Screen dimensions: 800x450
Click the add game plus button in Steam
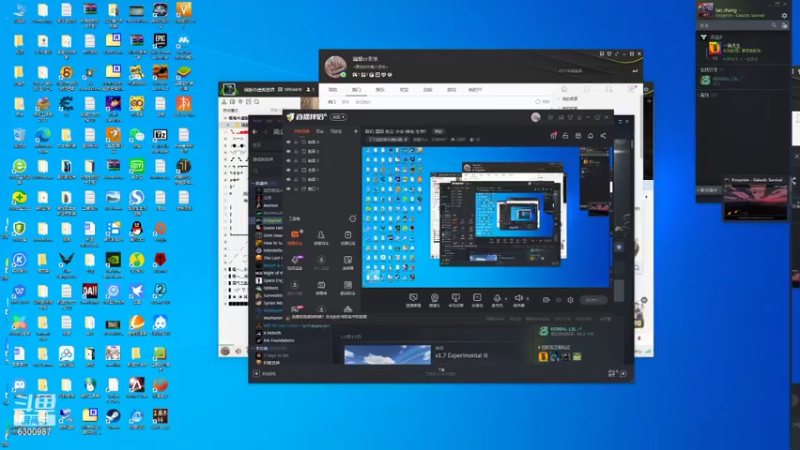tap(257, 373)
